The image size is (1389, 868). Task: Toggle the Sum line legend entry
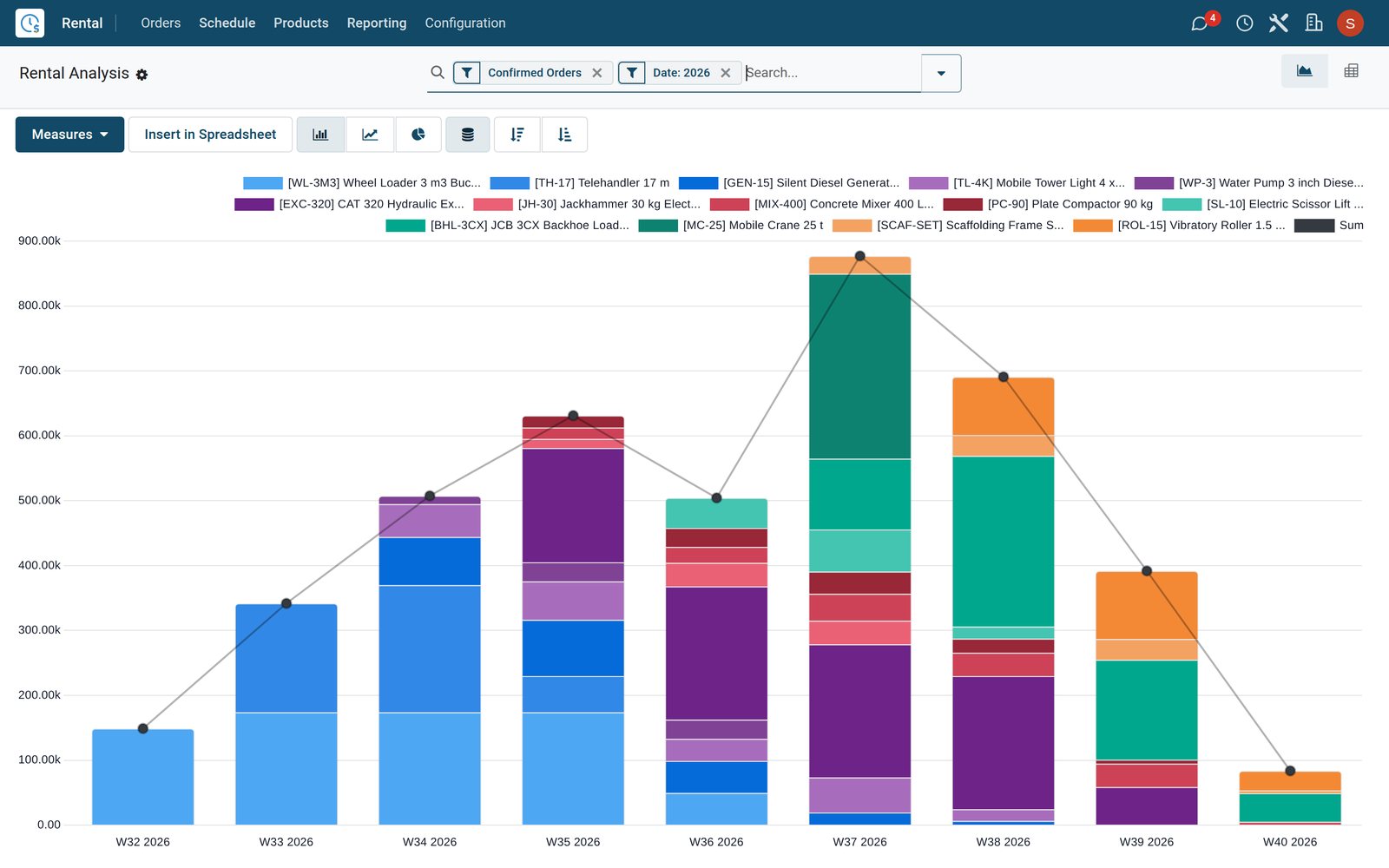tap(1329, 226)
